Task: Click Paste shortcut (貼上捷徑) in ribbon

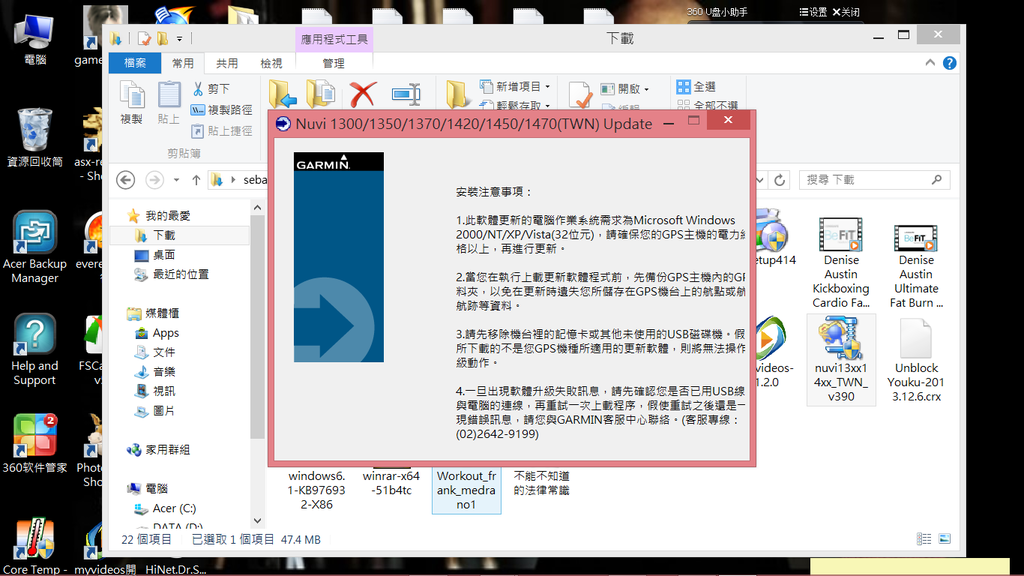Action: click(221, 131)
